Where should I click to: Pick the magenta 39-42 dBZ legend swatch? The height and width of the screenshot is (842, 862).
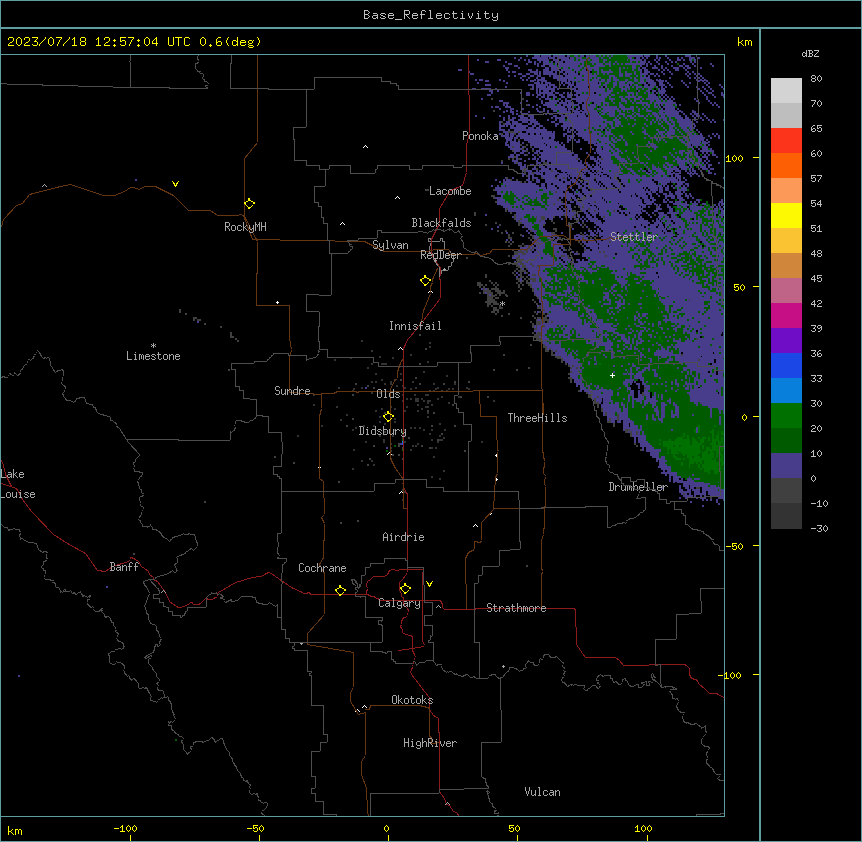786,315
